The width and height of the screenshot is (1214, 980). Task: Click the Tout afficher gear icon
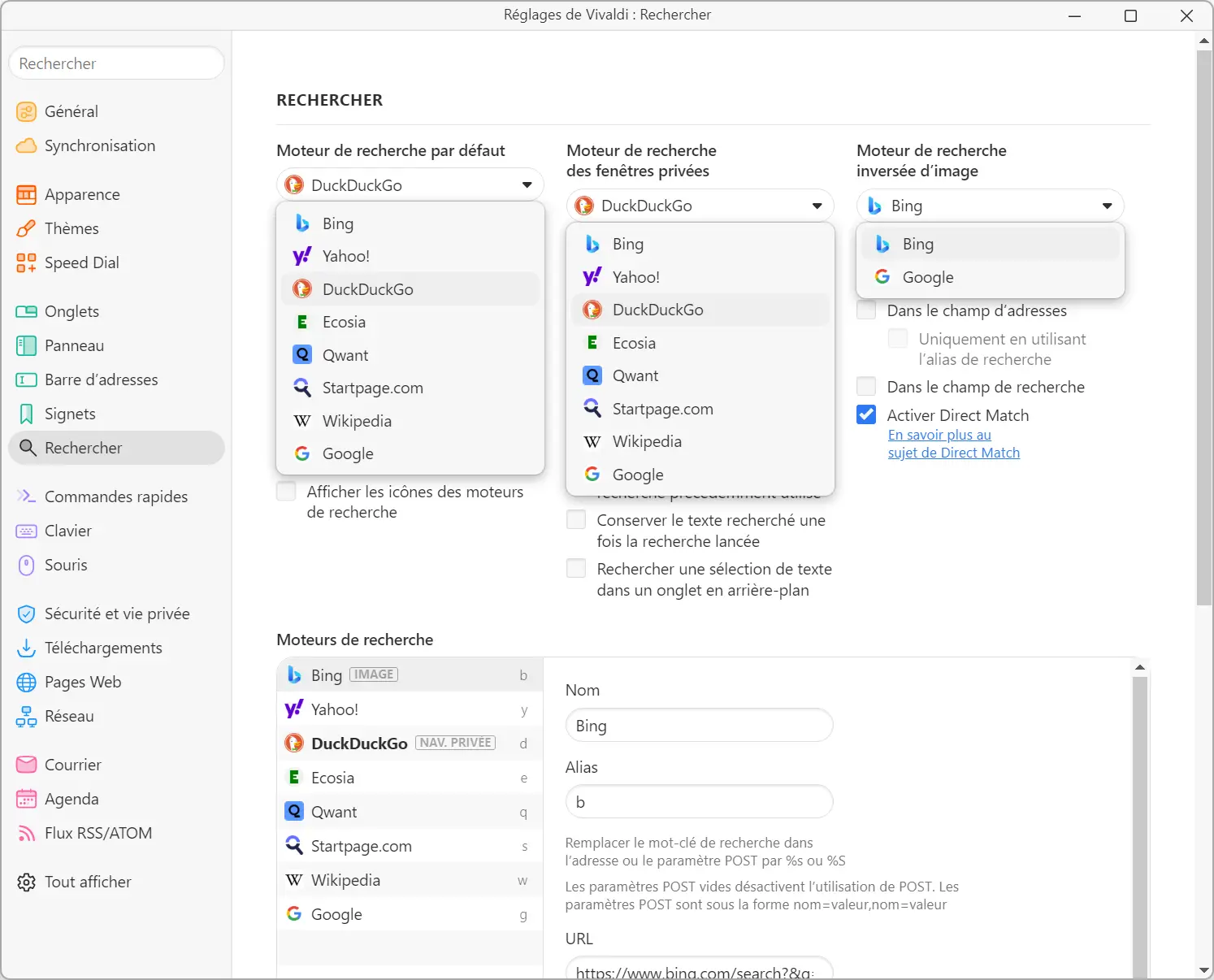pos(27,882)
